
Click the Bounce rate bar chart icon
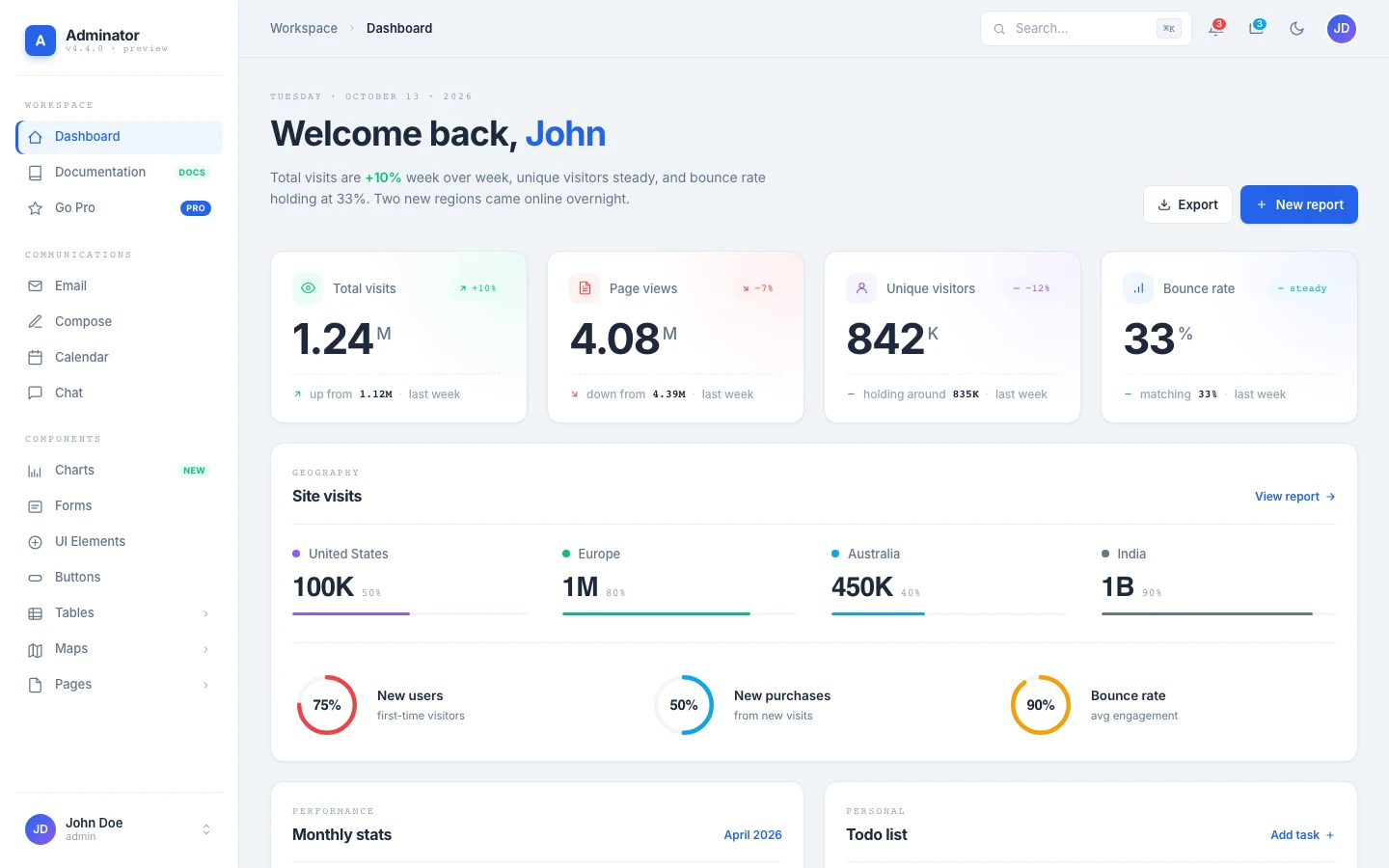(1138, 288)
